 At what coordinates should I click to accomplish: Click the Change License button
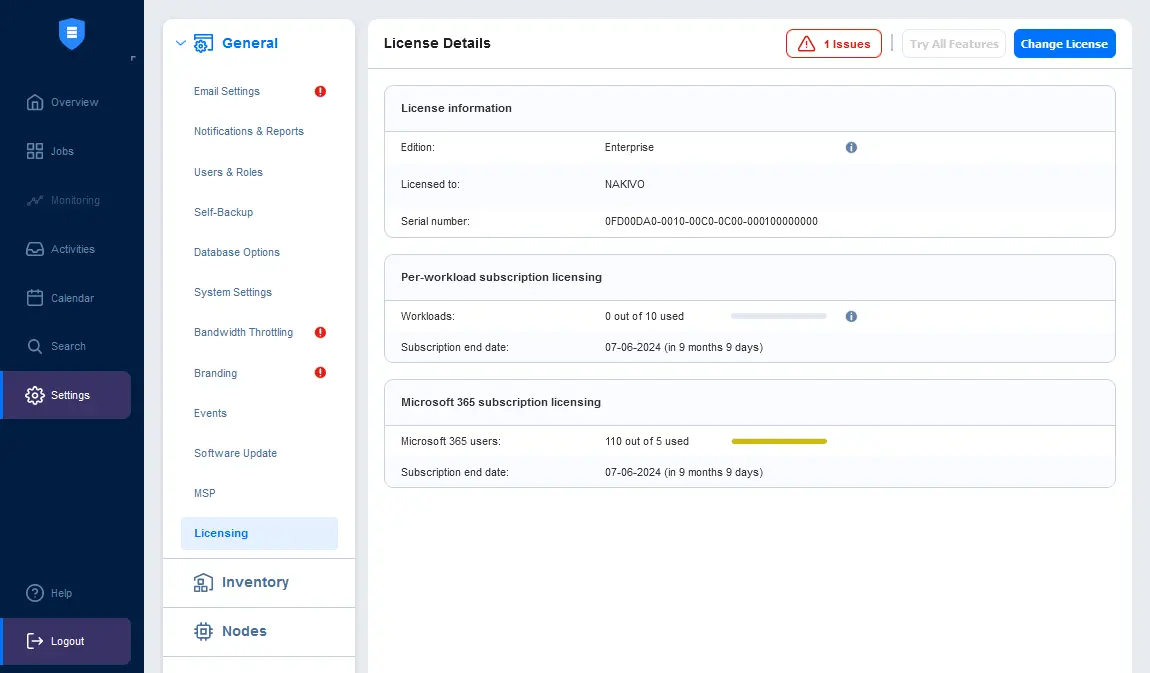pyautogui.click(x=1064, y=44)
